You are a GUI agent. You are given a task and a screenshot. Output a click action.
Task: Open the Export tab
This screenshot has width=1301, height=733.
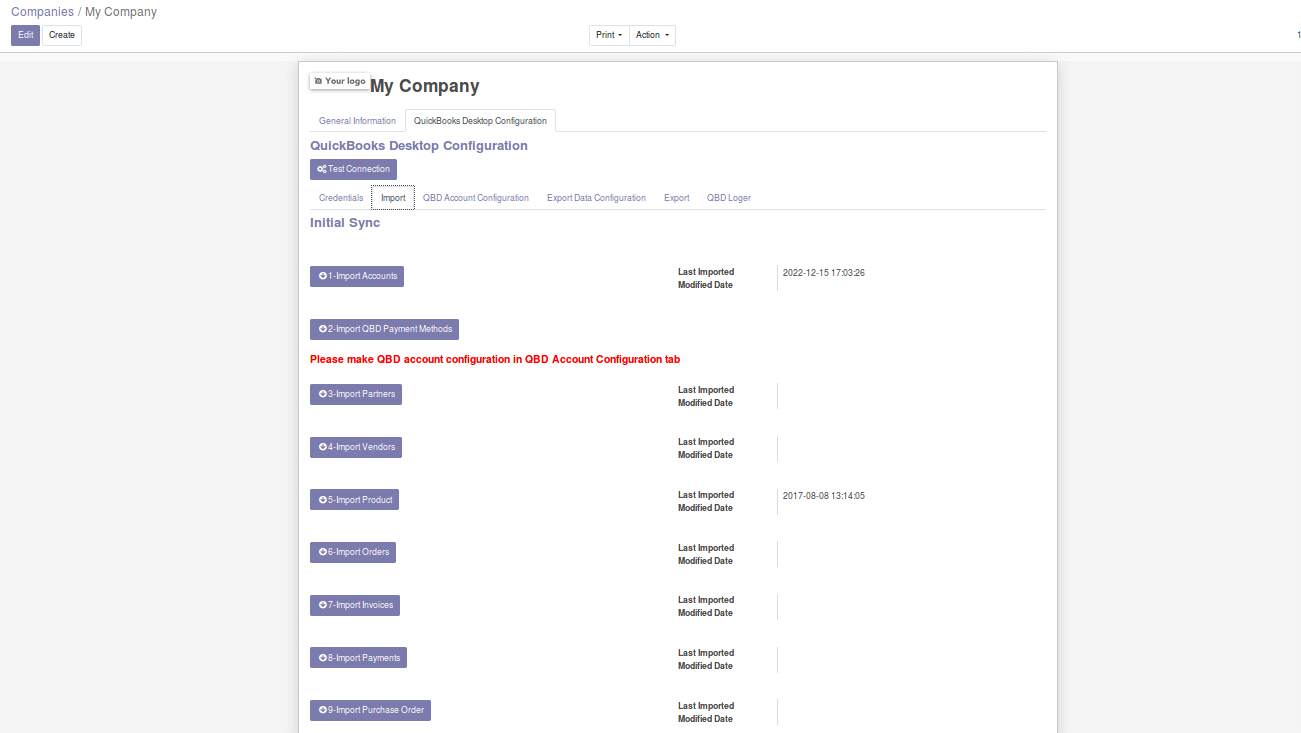point(677,198)
